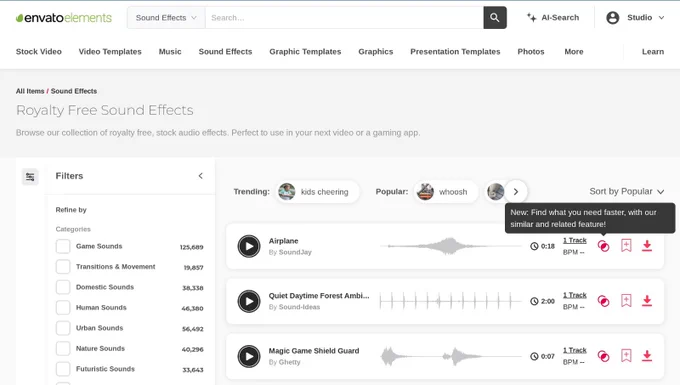Open author Sound-Ideas profile
The image size is (680, 385).
pos(299,307)
